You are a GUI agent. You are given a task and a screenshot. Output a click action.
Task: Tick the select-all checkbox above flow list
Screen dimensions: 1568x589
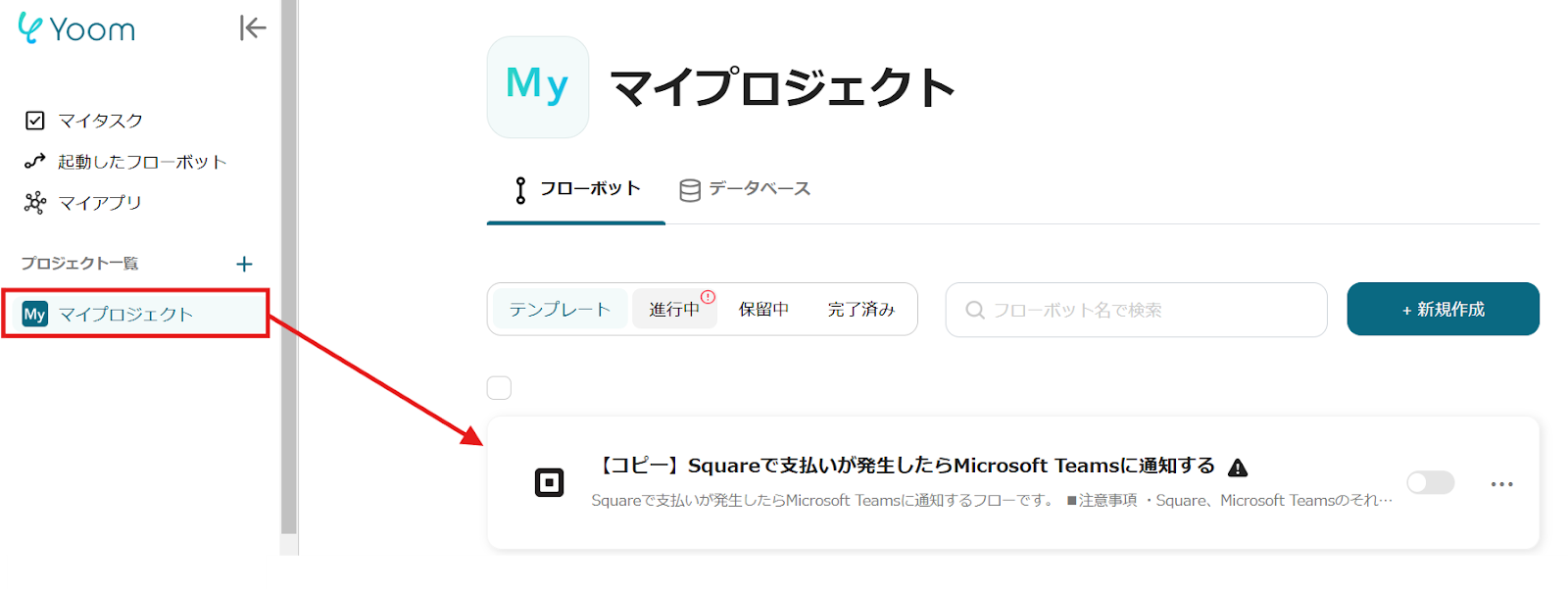[499, 388]
